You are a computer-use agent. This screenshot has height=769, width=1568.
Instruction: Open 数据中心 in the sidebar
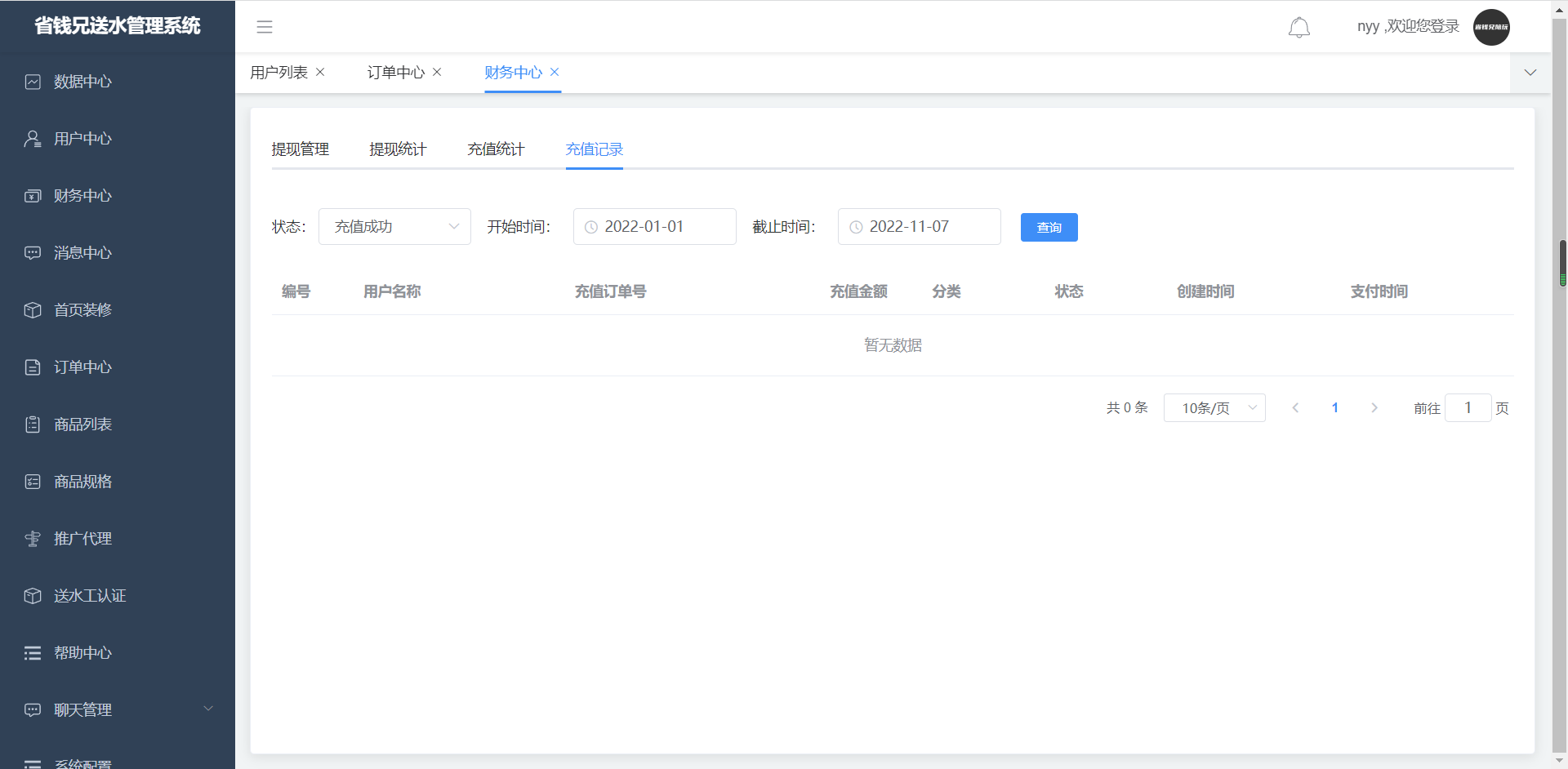82,82
